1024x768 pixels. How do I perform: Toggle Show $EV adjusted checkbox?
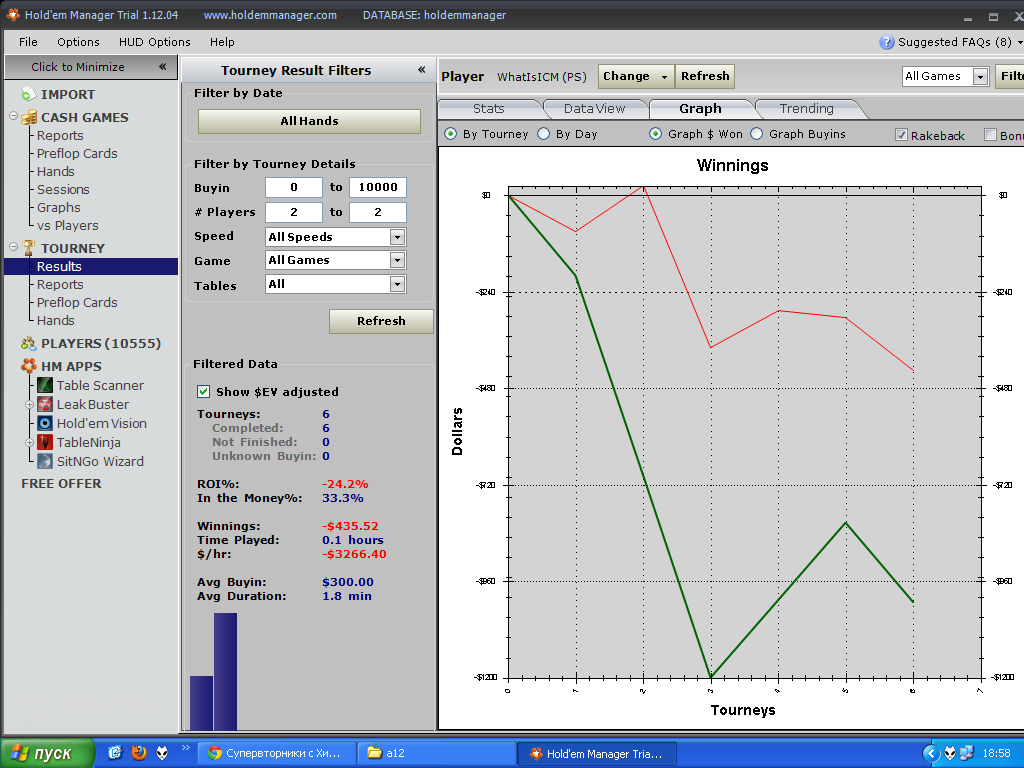(204, 392)
